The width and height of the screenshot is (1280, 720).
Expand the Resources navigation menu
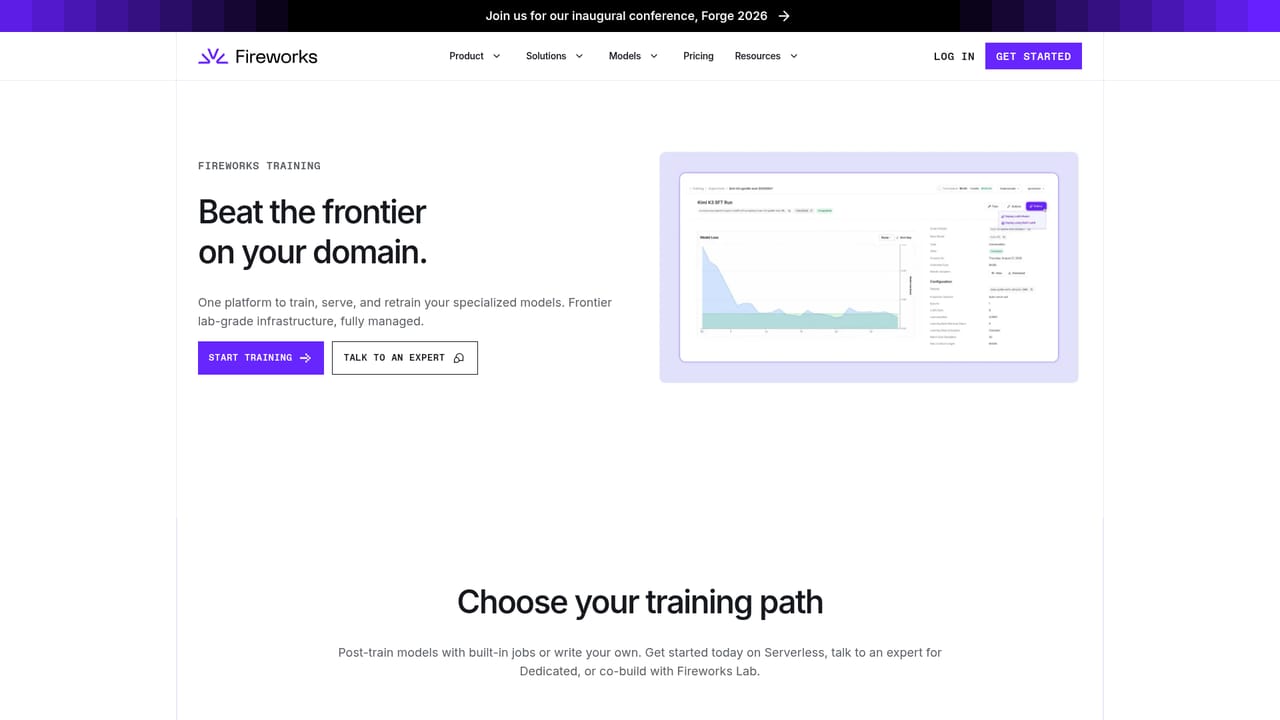point(767,56)
